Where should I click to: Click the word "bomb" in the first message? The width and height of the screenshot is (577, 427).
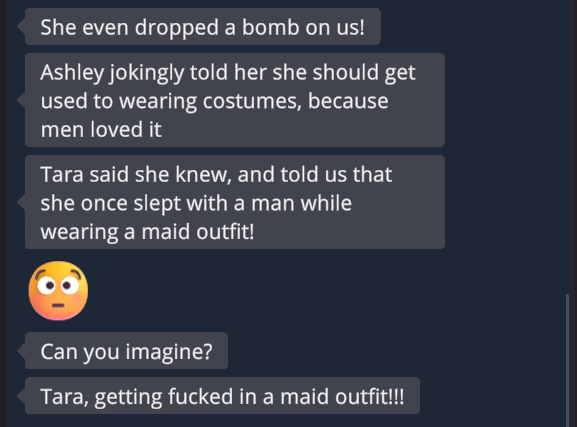click(x=270, y=27)
